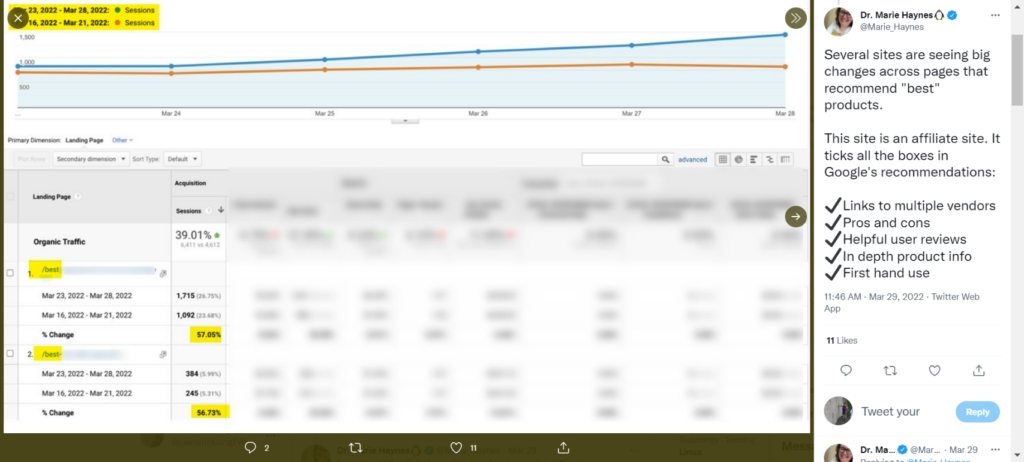Click the heart icon below the image
This screenshot has width=1024, height=462.
(456, 448)
